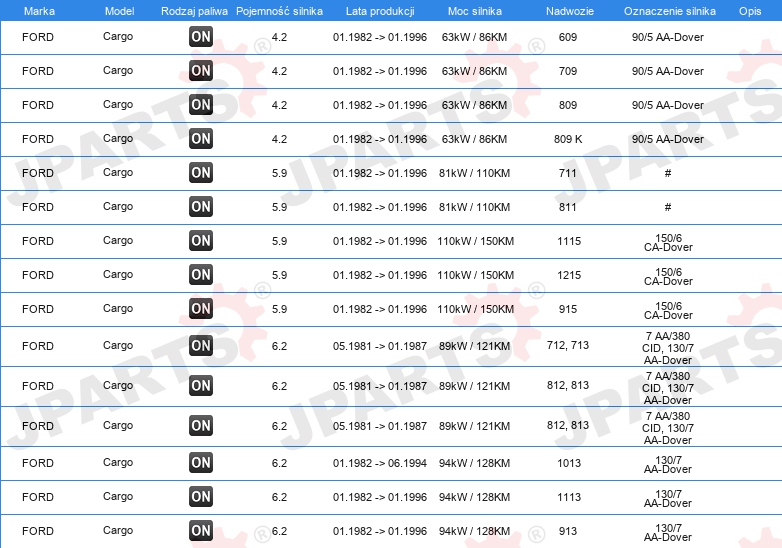Click the ON fuel icon in the 913 row
The width and height of the screenshot is (782, 548).
tap(201, 530)
